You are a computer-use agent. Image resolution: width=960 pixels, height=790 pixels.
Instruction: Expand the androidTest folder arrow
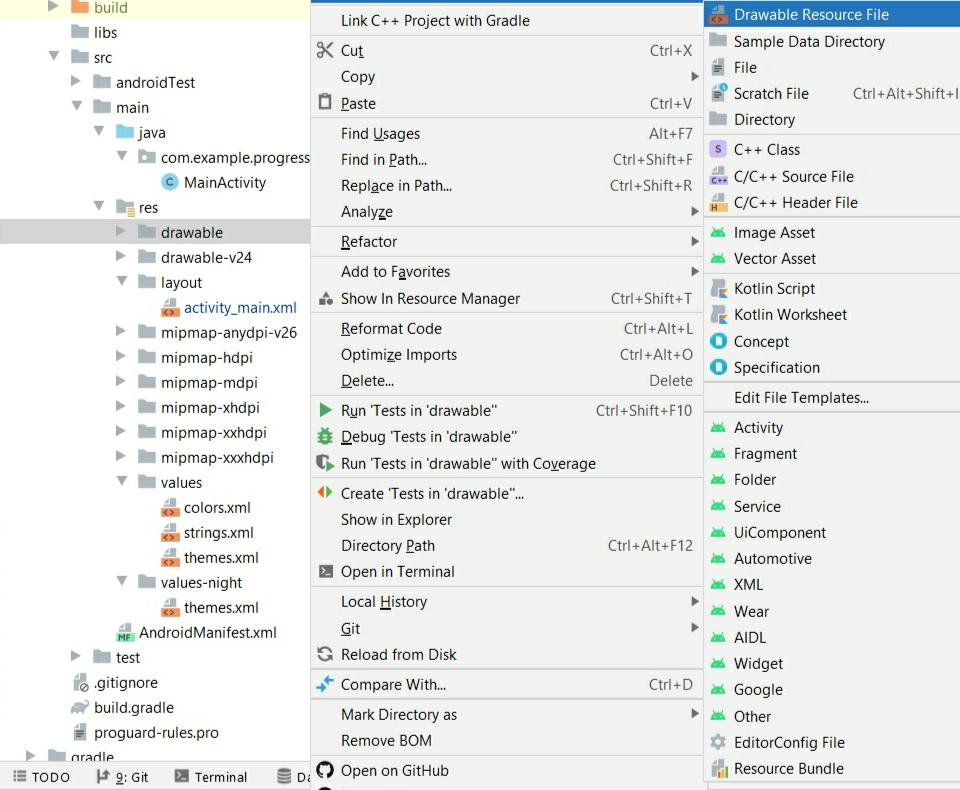click(x=76, y=81)
